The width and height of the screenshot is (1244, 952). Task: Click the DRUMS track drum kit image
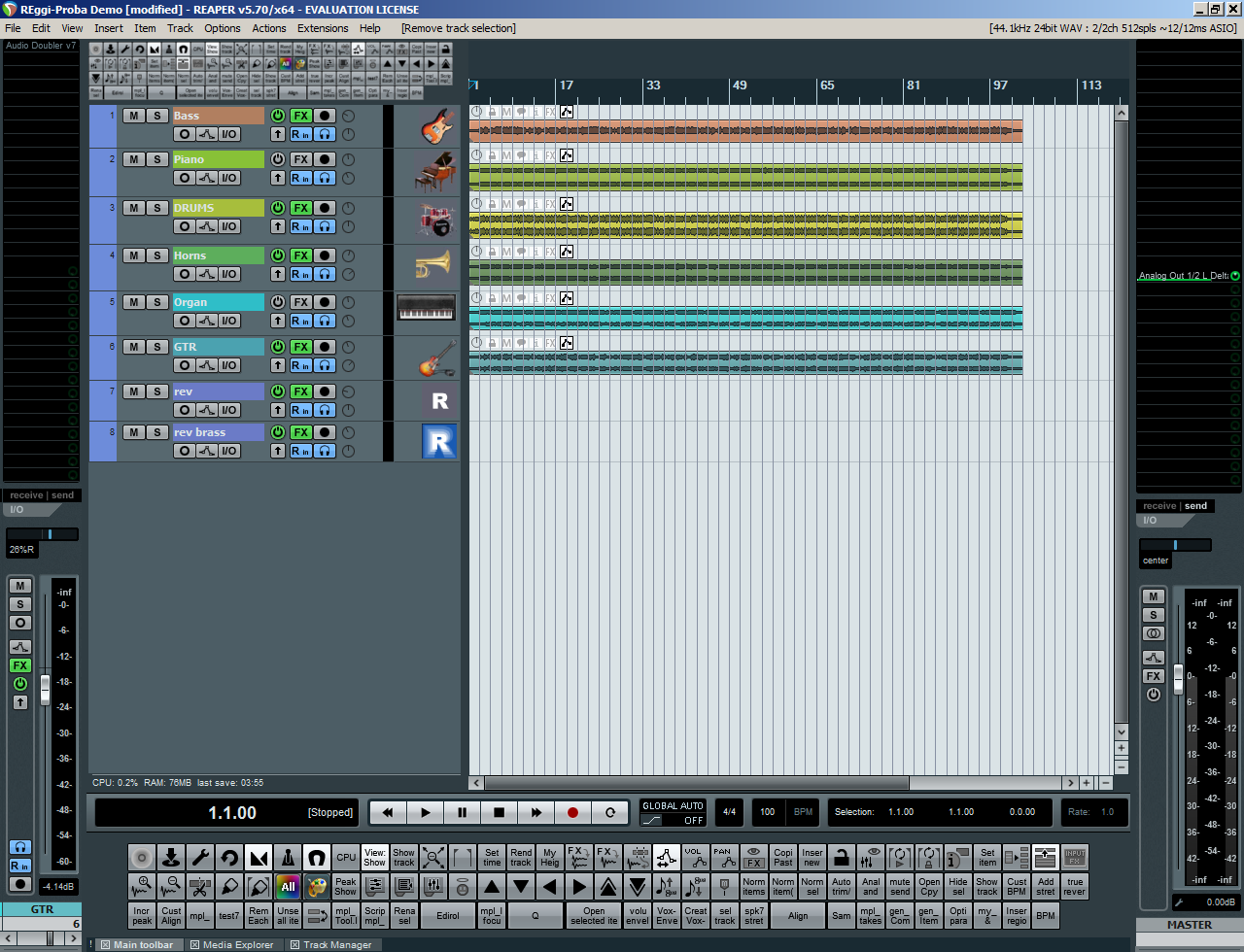437,220
